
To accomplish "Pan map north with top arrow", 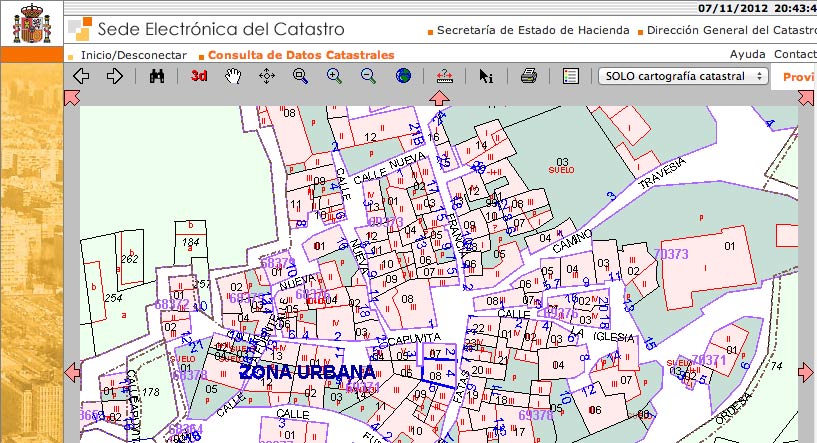I will click(438, 97).
